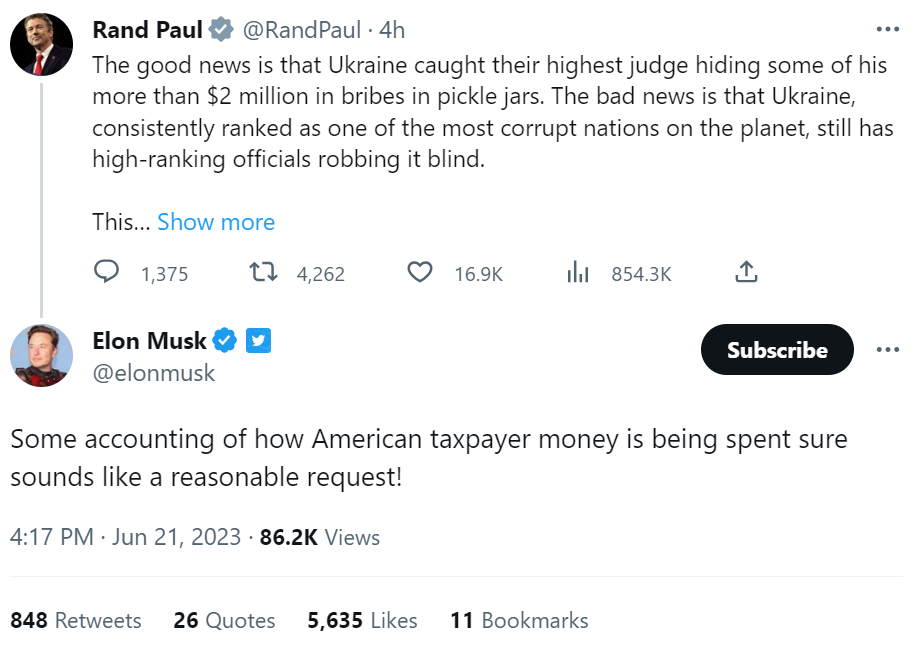The height and width of the screenshot is (649, 924).
Task: Click Elon Musk's blue verified checkmark
Action: 226,341
